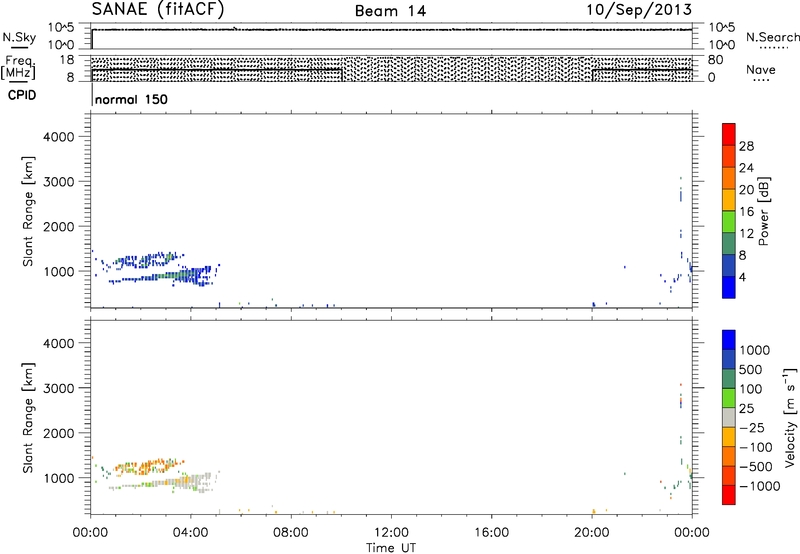Select the CPID label
This screenshot has width=800, height=554.
(x=22, y=95)
